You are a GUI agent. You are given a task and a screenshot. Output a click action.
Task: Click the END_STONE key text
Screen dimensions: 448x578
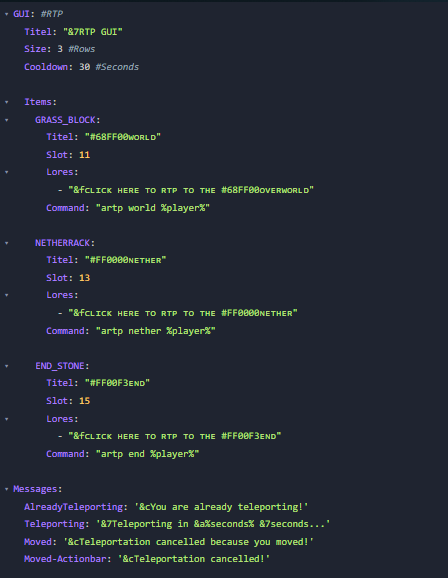60,366
